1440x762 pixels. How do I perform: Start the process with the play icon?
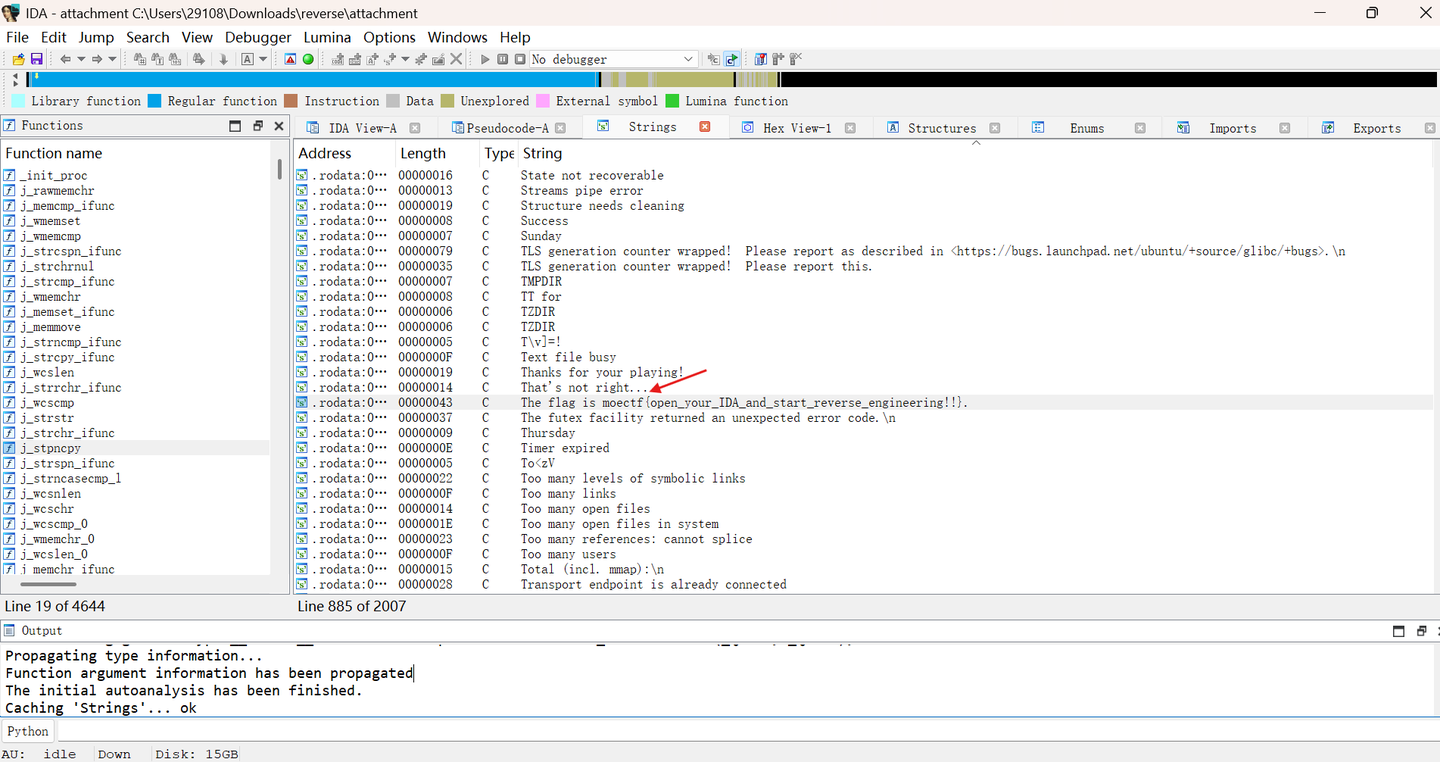(x=485, y=59)
